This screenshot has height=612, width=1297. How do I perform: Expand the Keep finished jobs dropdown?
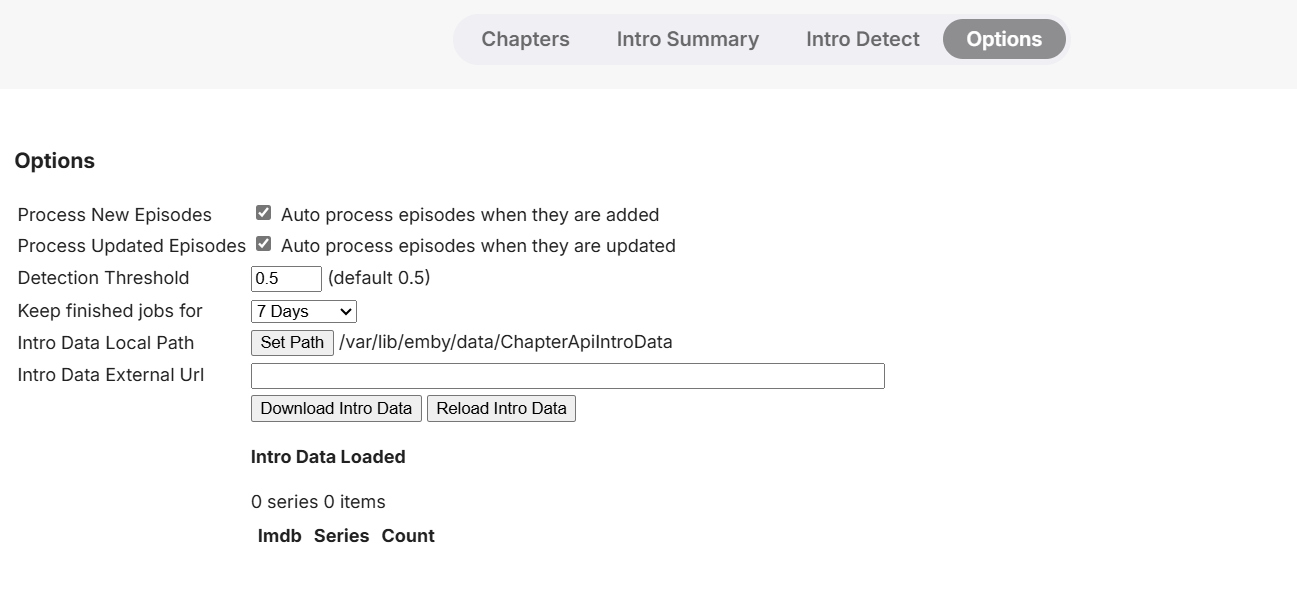pyautogui.click(x=303, y=312)
